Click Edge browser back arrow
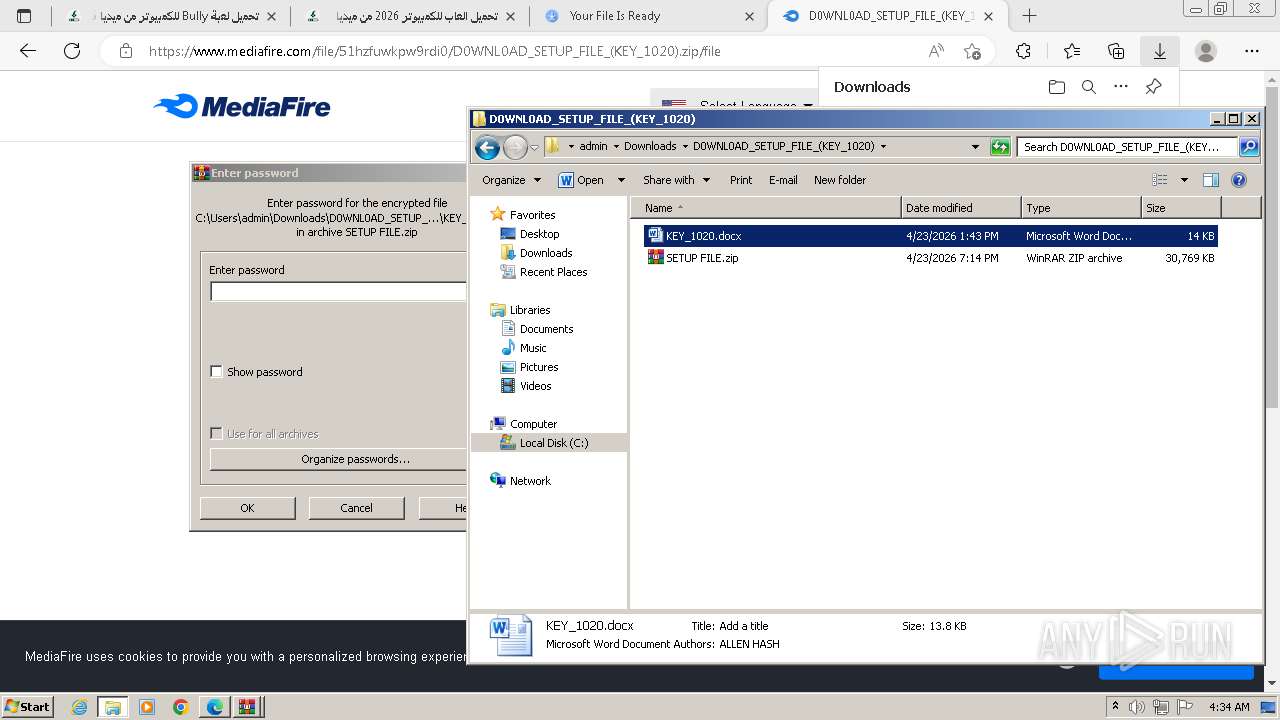Image resolution: width=1280 pixels, height=720 pixels. 28,51
